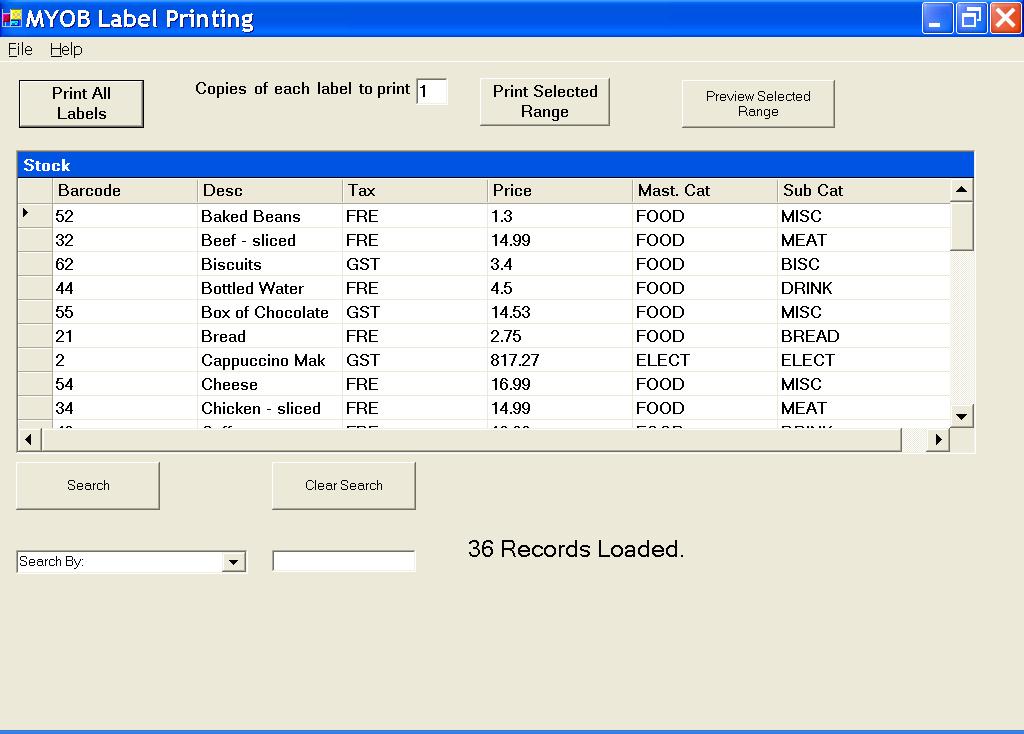Screen dimensions: 1024x734
Task: Click the horizontal scrollbar thumb
Action: pyautogui.click(x=471, y=439)
